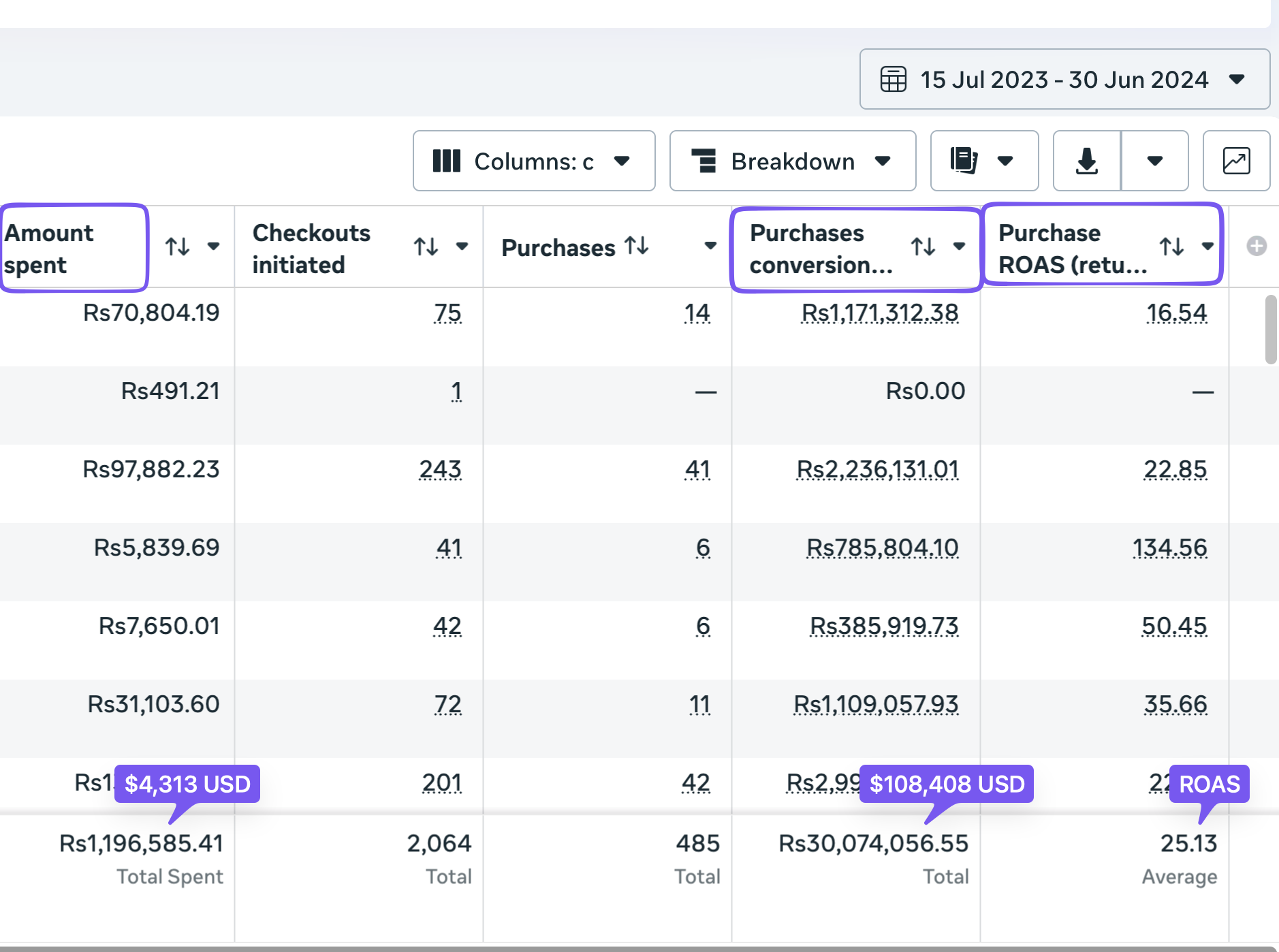Screen dimensions: 1279x952
Task: Click the Amount spent column header
Action: pyautogui.click(x=49, y=249)
